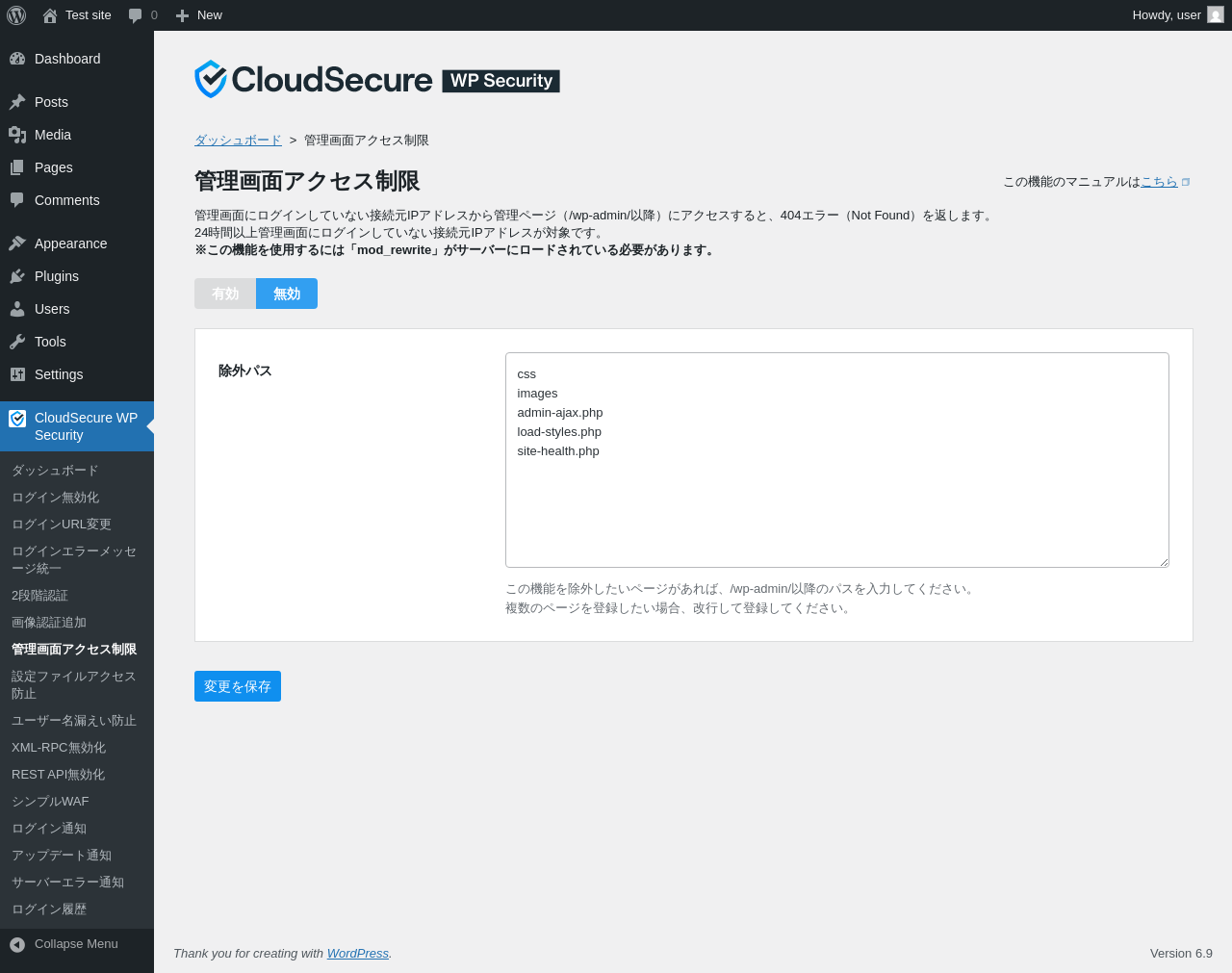Open the manual via こちら link

pyautogui.click(x=1159, y=182)
